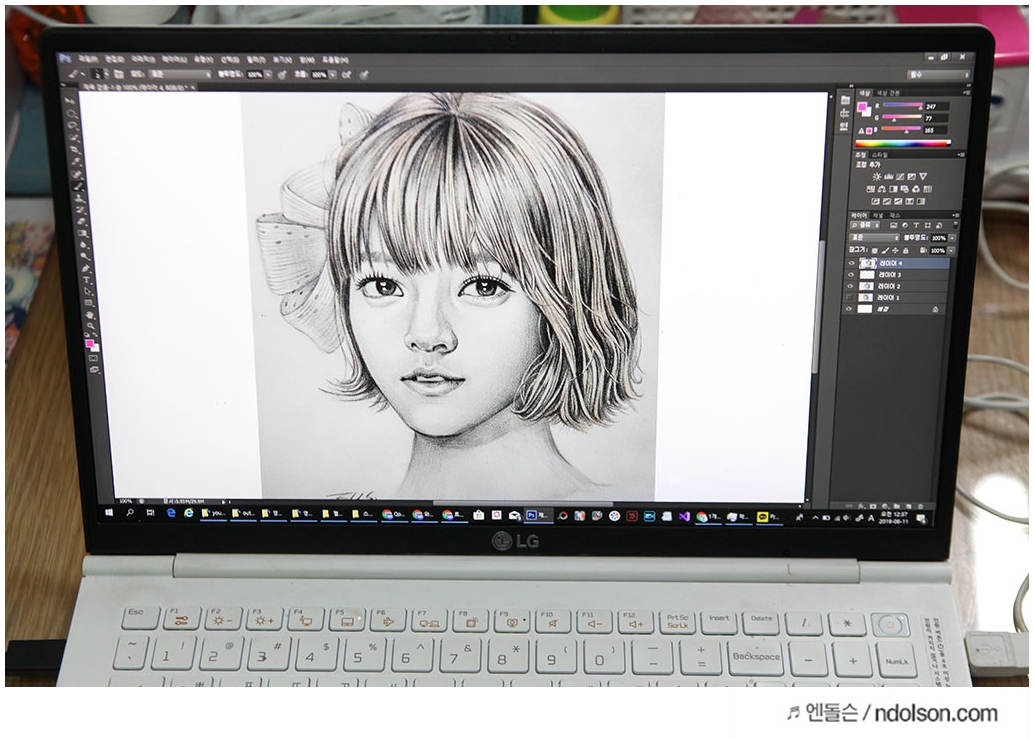Image resolution: width=1034 pixels, height=739 pixels.
Task: Add a Levels adjustment
Action: [888, 176]
